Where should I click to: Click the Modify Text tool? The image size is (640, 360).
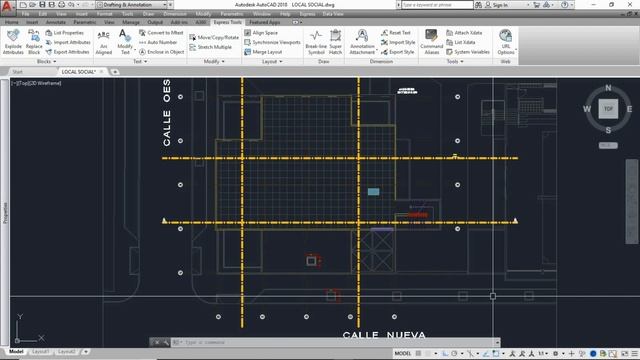pos(125,42)
